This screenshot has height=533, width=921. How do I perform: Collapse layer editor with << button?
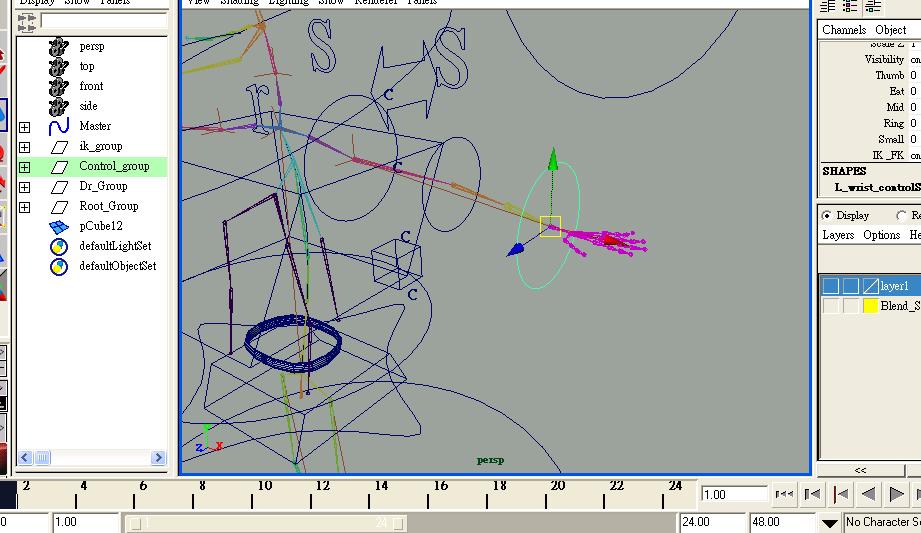pyautogui.click(x=861, y=470)
